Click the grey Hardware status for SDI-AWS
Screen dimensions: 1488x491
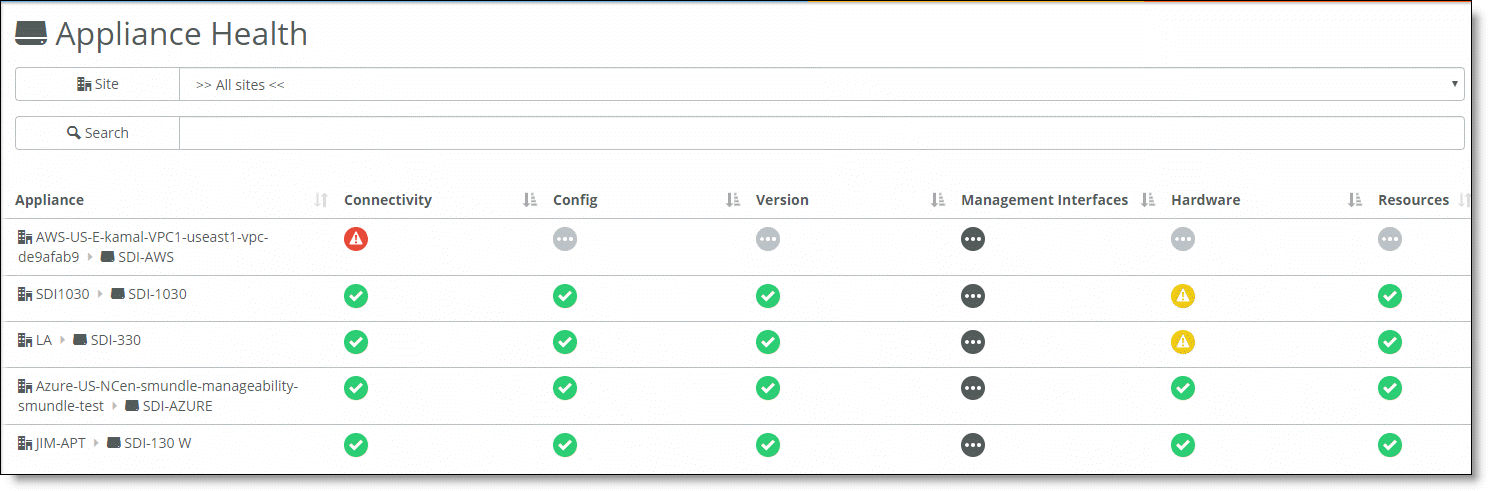tap(1183, 239)
